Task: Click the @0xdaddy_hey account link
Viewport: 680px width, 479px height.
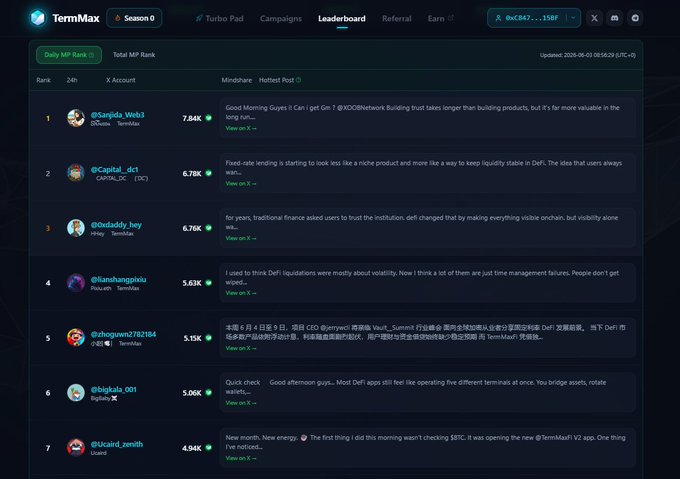Action: 116,225
